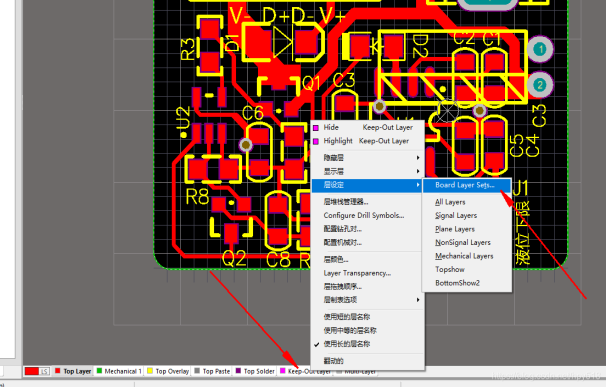This screenshot has height=387, width=606.
Task: Click the yellow Top Overlay color square
Action: pos(150,371)
